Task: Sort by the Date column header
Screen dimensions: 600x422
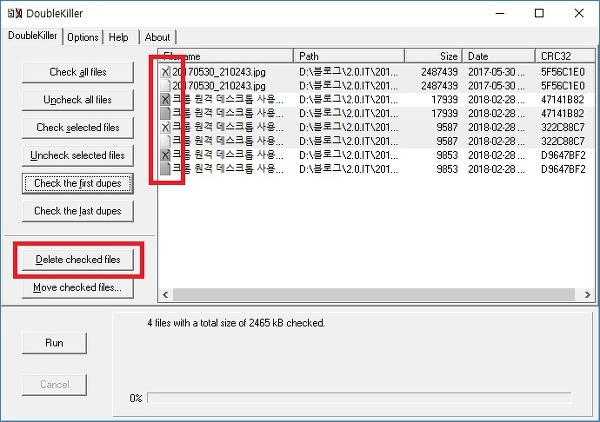Action: [x=499, y=56]
